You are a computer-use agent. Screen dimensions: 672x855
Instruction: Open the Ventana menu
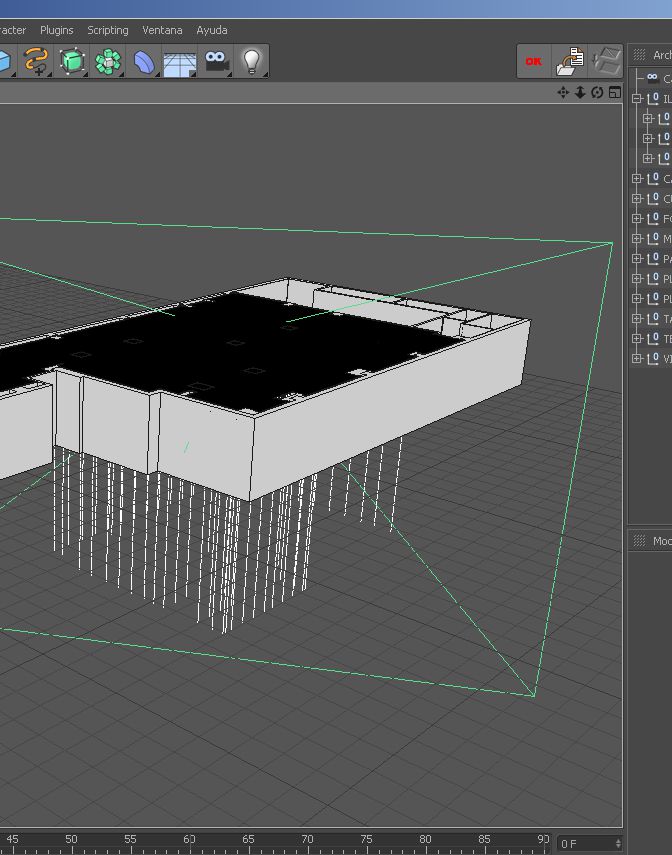click(162, 31)
